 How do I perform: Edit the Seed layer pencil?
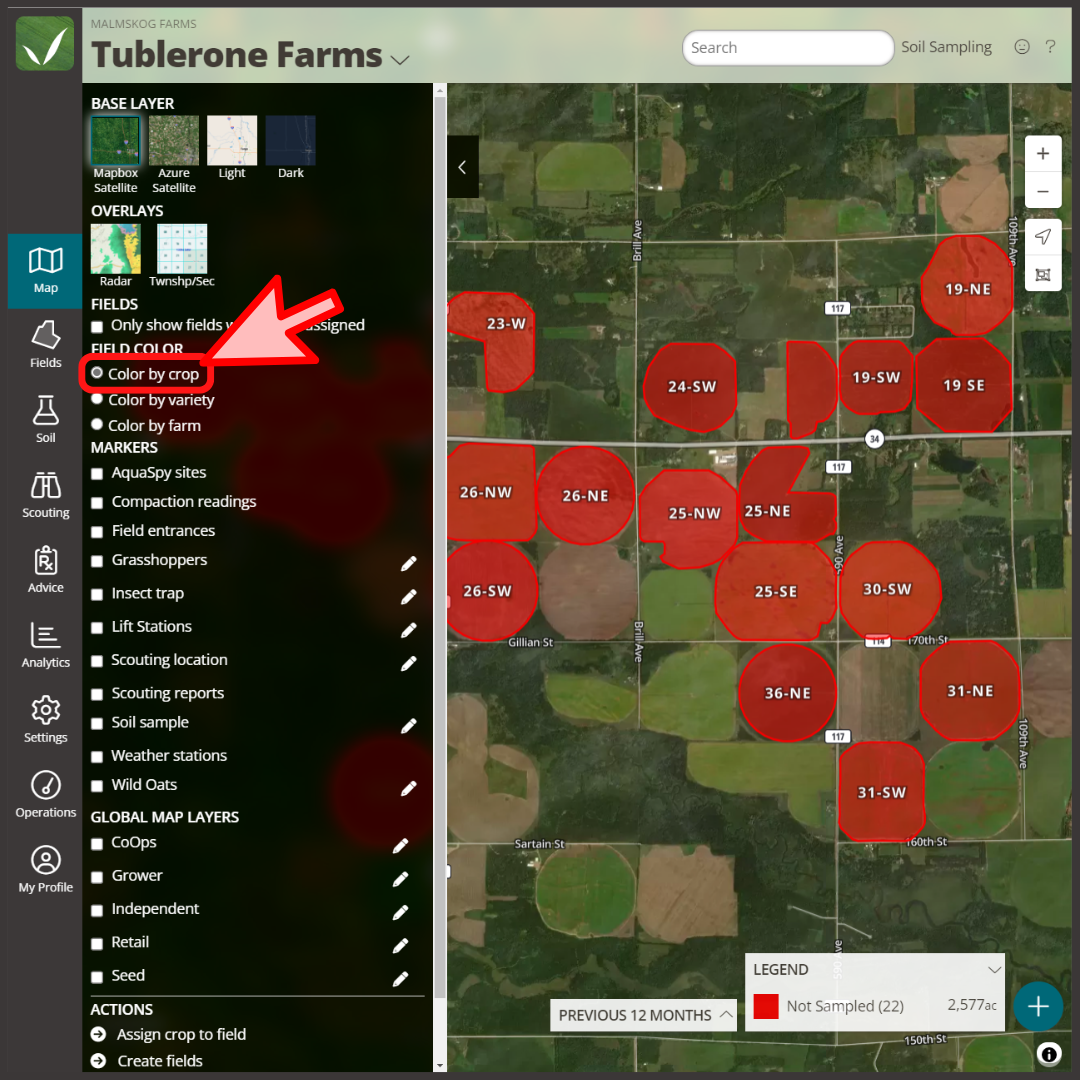(400, 979)
